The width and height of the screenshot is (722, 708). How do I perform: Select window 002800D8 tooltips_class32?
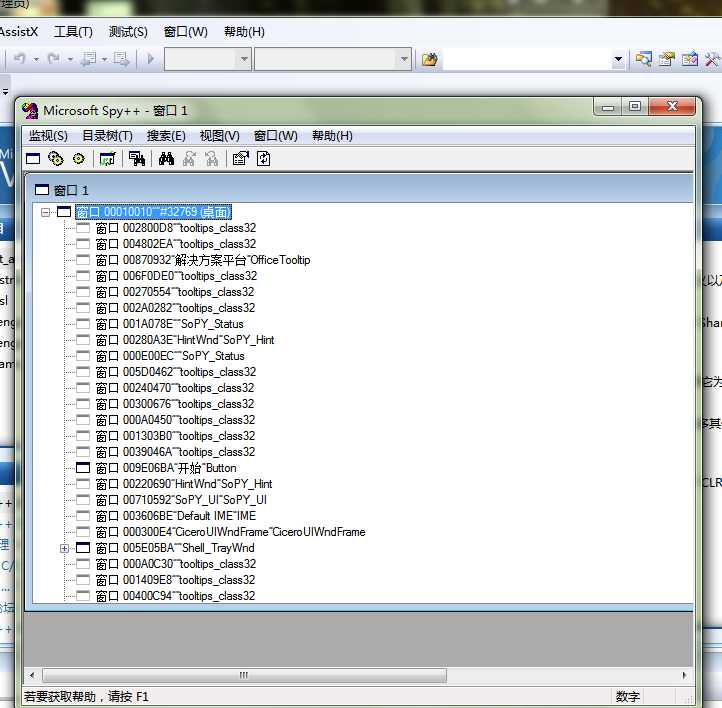click(175, 228)
